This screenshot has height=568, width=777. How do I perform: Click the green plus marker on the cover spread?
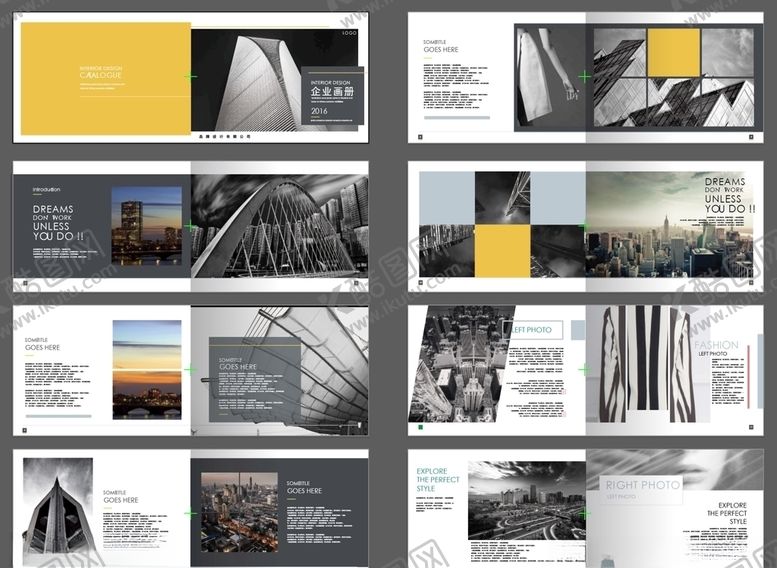tap(191, 76)
